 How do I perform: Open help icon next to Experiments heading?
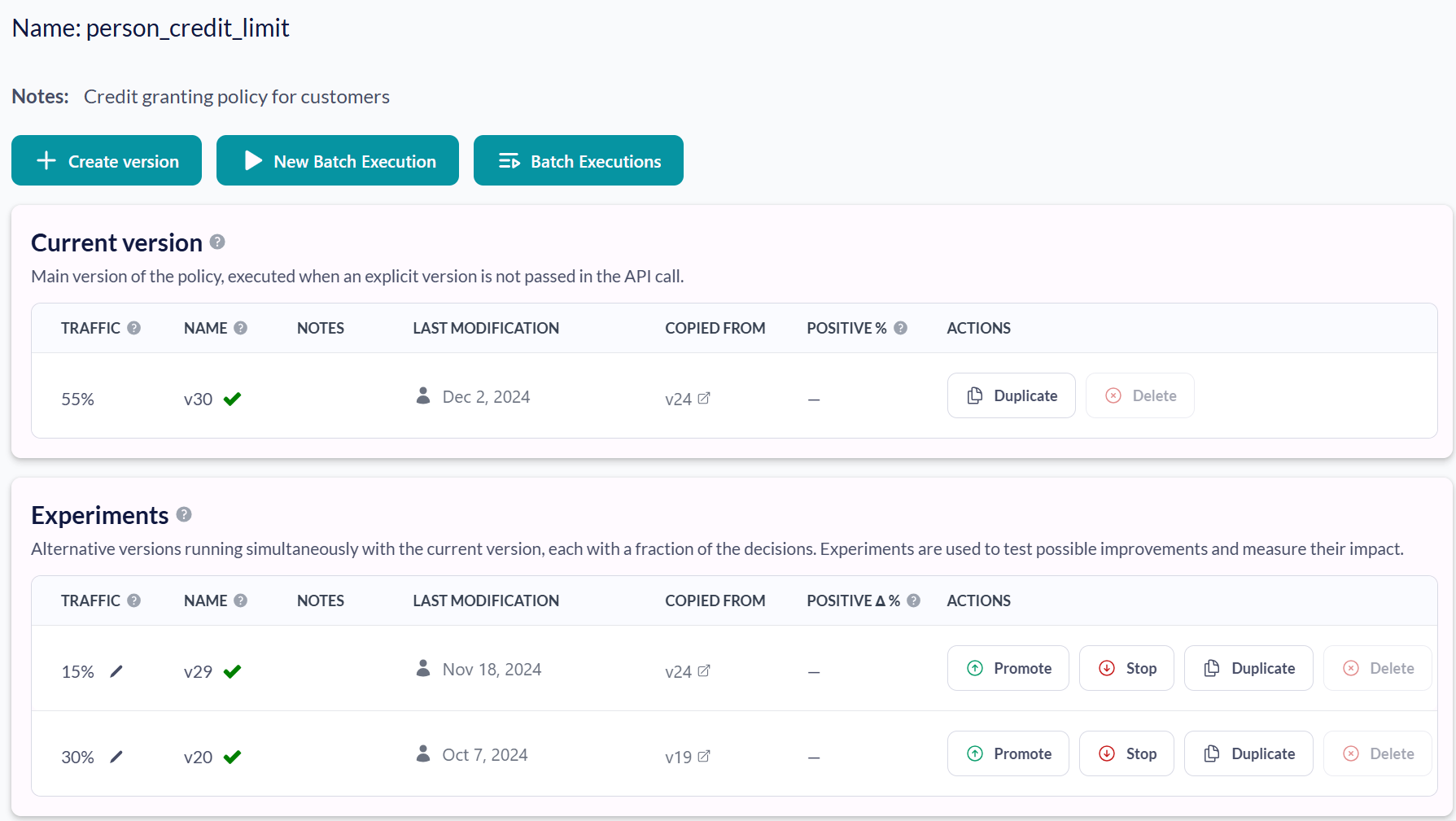tap(184, 514)
